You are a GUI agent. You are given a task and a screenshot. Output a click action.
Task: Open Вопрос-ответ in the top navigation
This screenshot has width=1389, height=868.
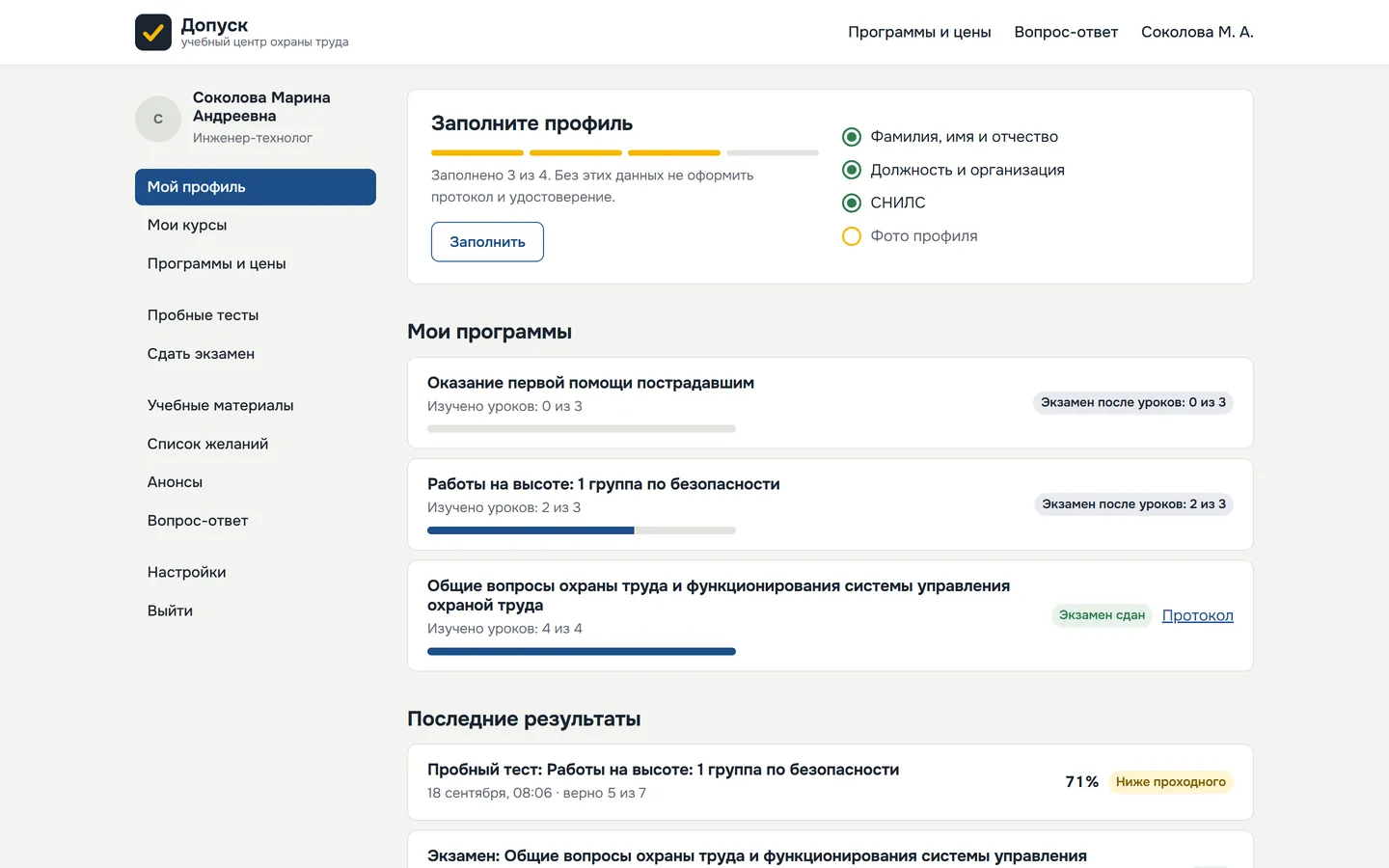[x=1066, y=32]
